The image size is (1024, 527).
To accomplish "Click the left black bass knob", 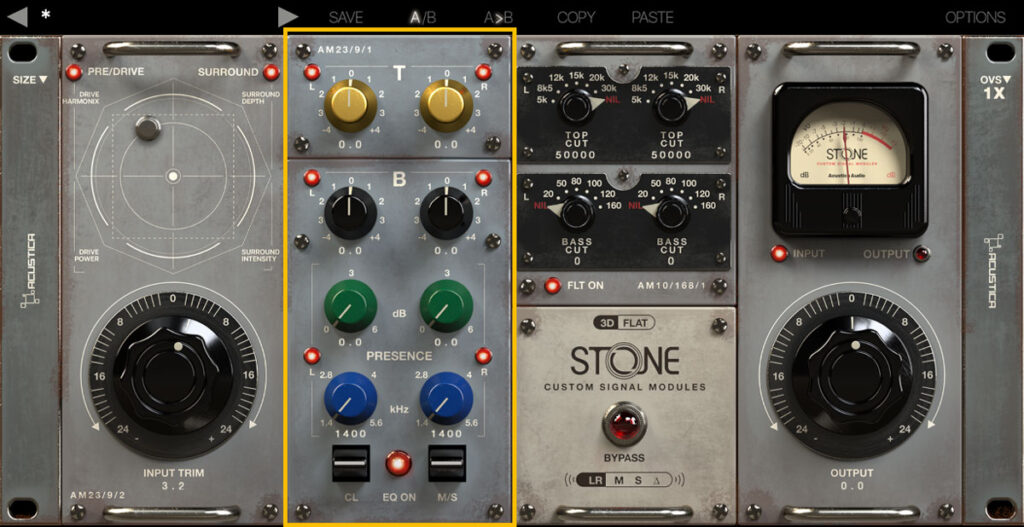I will 351,213.
